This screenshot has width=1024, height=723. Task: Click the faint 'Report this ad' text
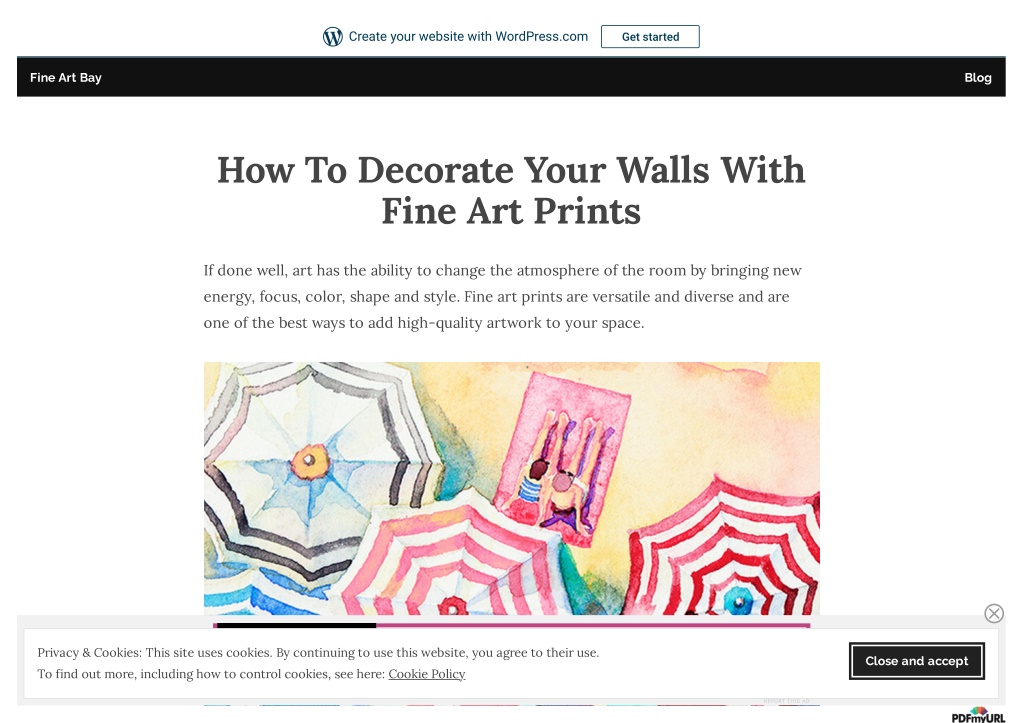786,701
